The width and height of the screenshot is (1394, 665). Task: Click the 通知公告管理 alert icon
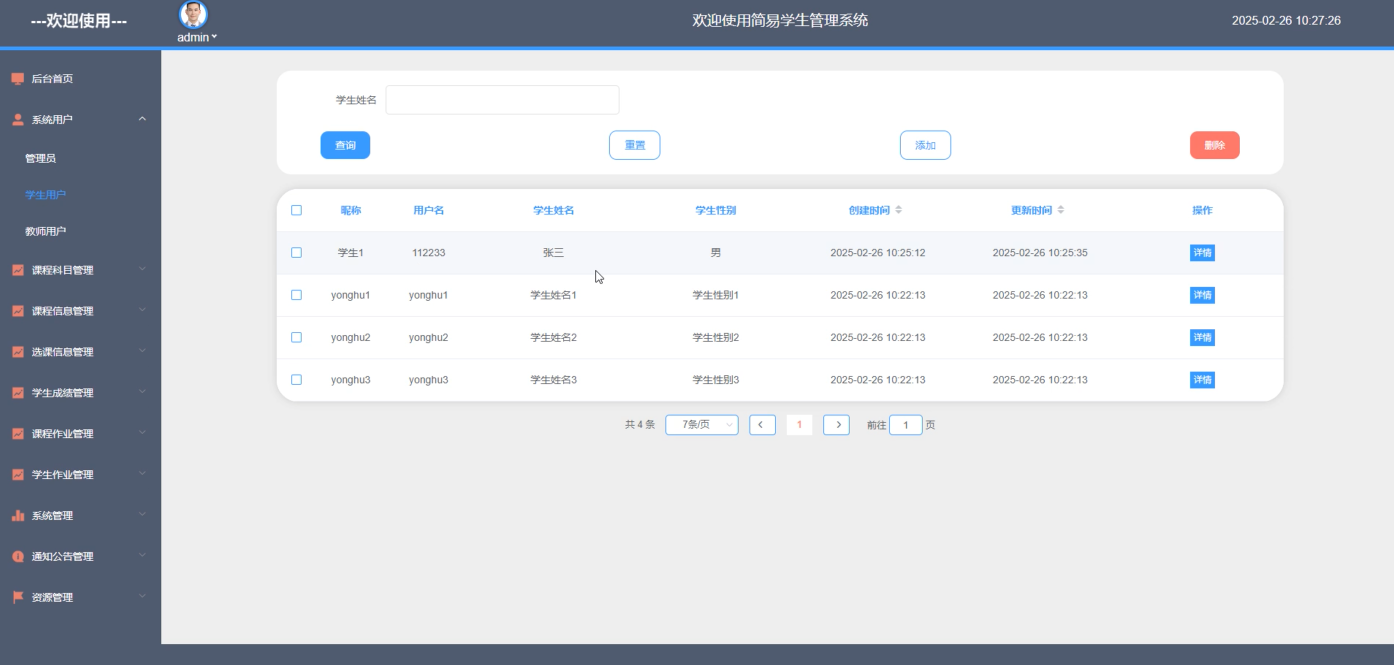[17, 557]
